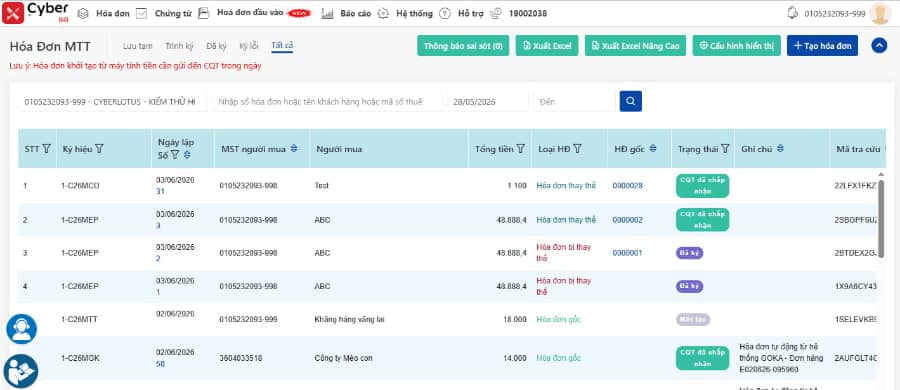Click the hotline 19002038 phone icon
Screen dimensions: 900x390
coord(497,13)
